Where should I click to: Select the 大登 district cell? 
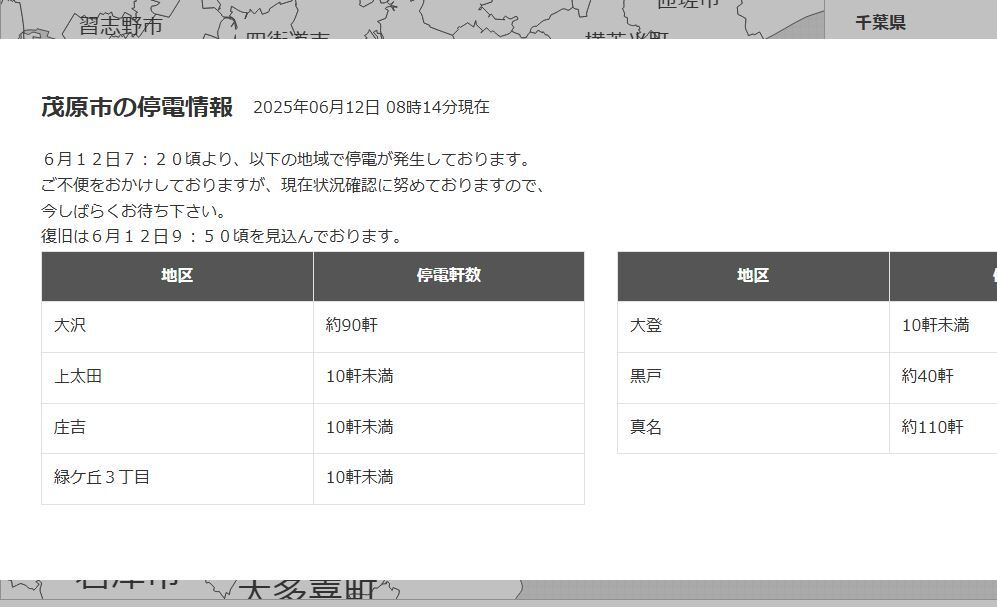coord(753,326)
